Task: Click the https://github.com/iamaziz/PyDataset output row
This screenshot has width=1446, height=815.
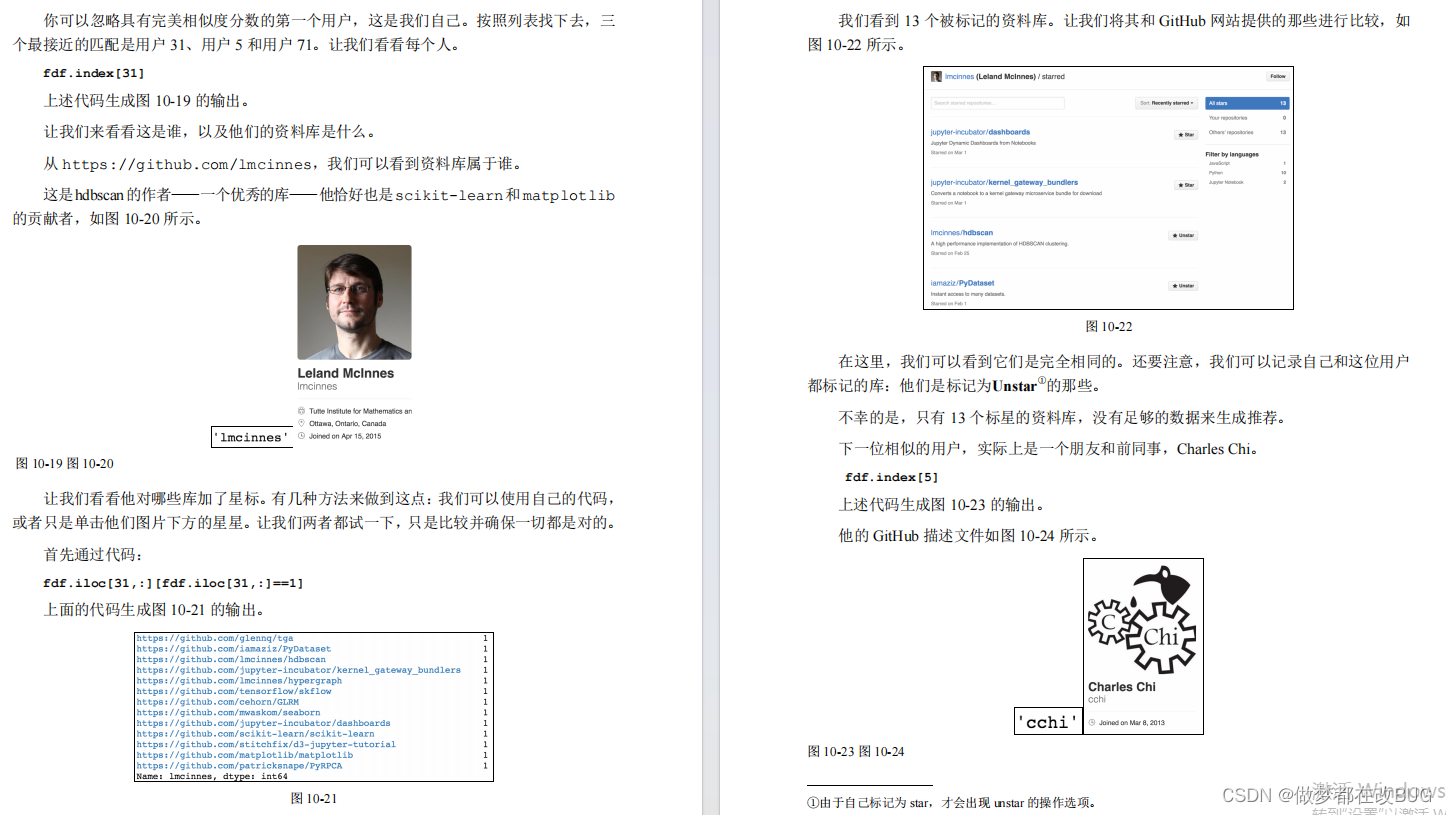Action: coord(313,649)
